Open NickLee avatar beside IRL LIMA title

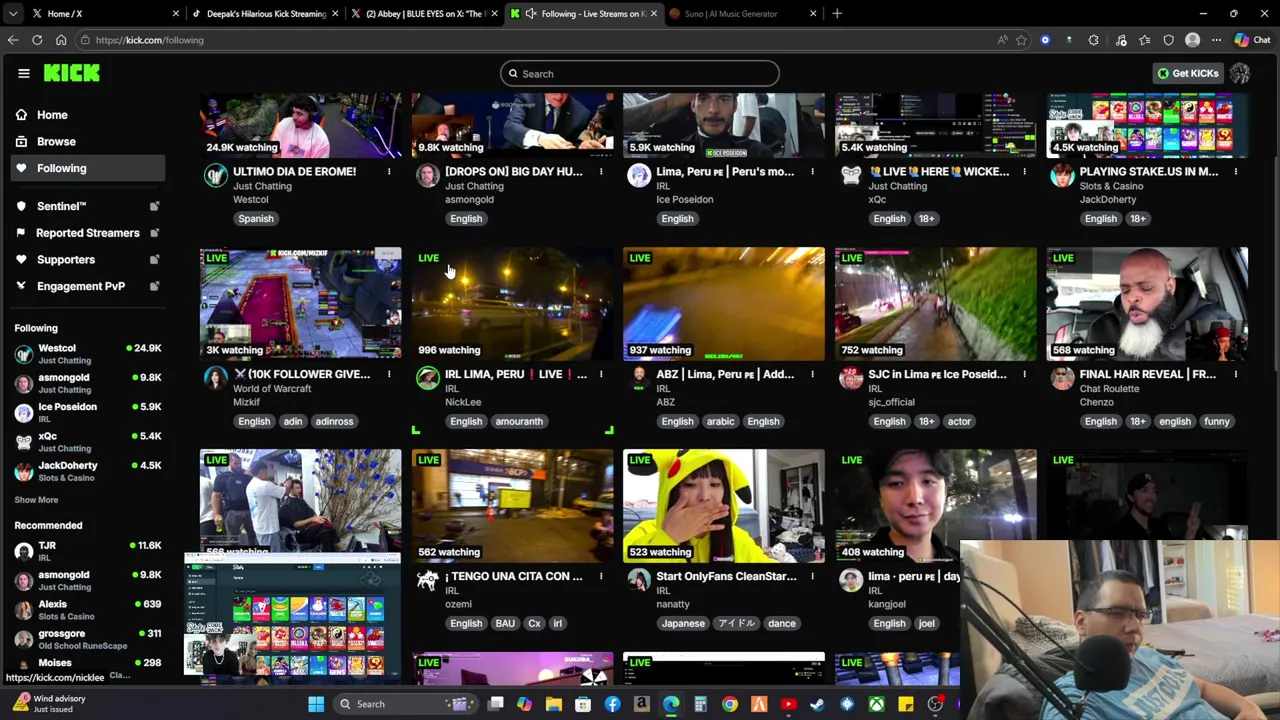coord(428,379)
